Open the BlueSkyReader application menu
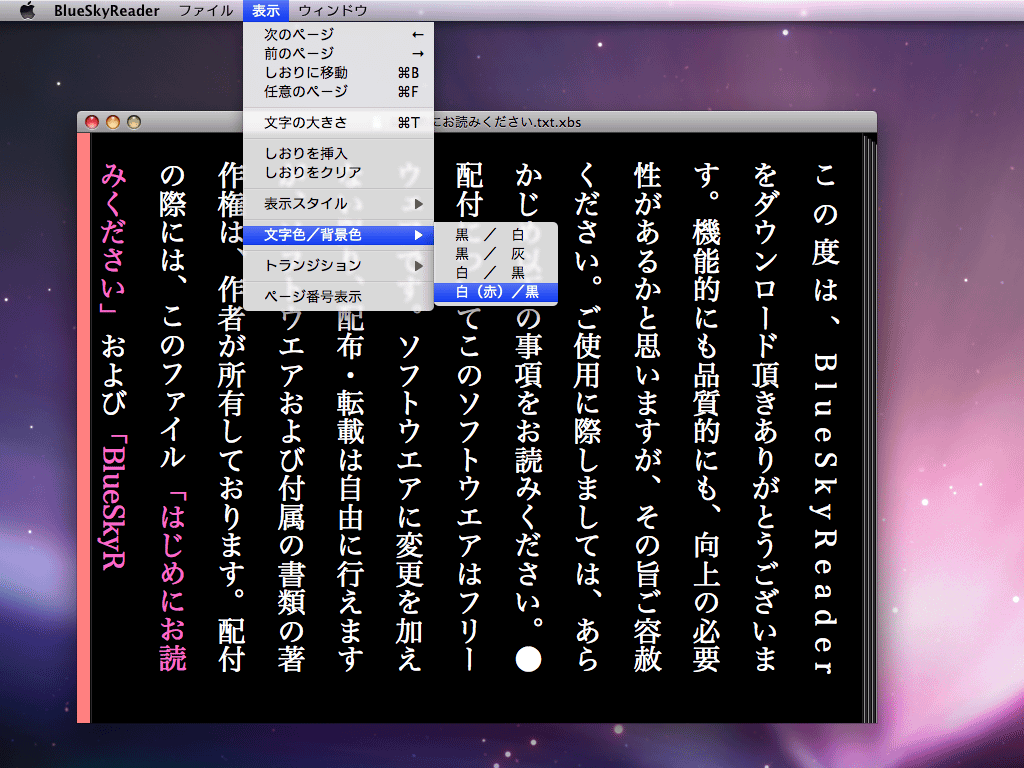This screenshot has width=1024, height=768. point(106,10)
